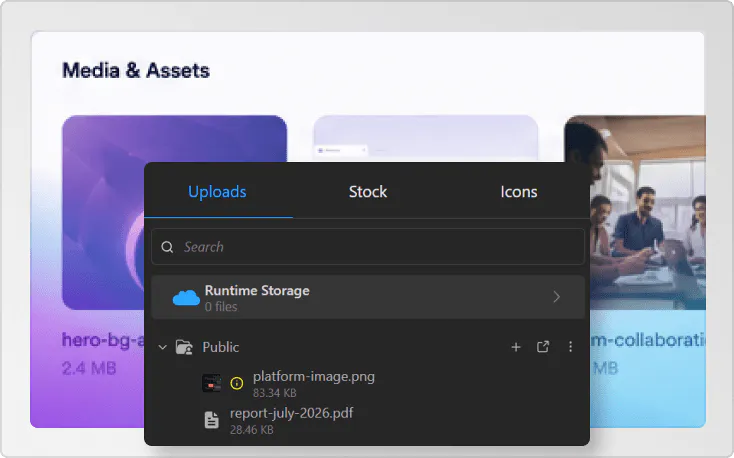
Task: Click the Runtime Storage chevron arrow
Action: click(x=557, y=297)
